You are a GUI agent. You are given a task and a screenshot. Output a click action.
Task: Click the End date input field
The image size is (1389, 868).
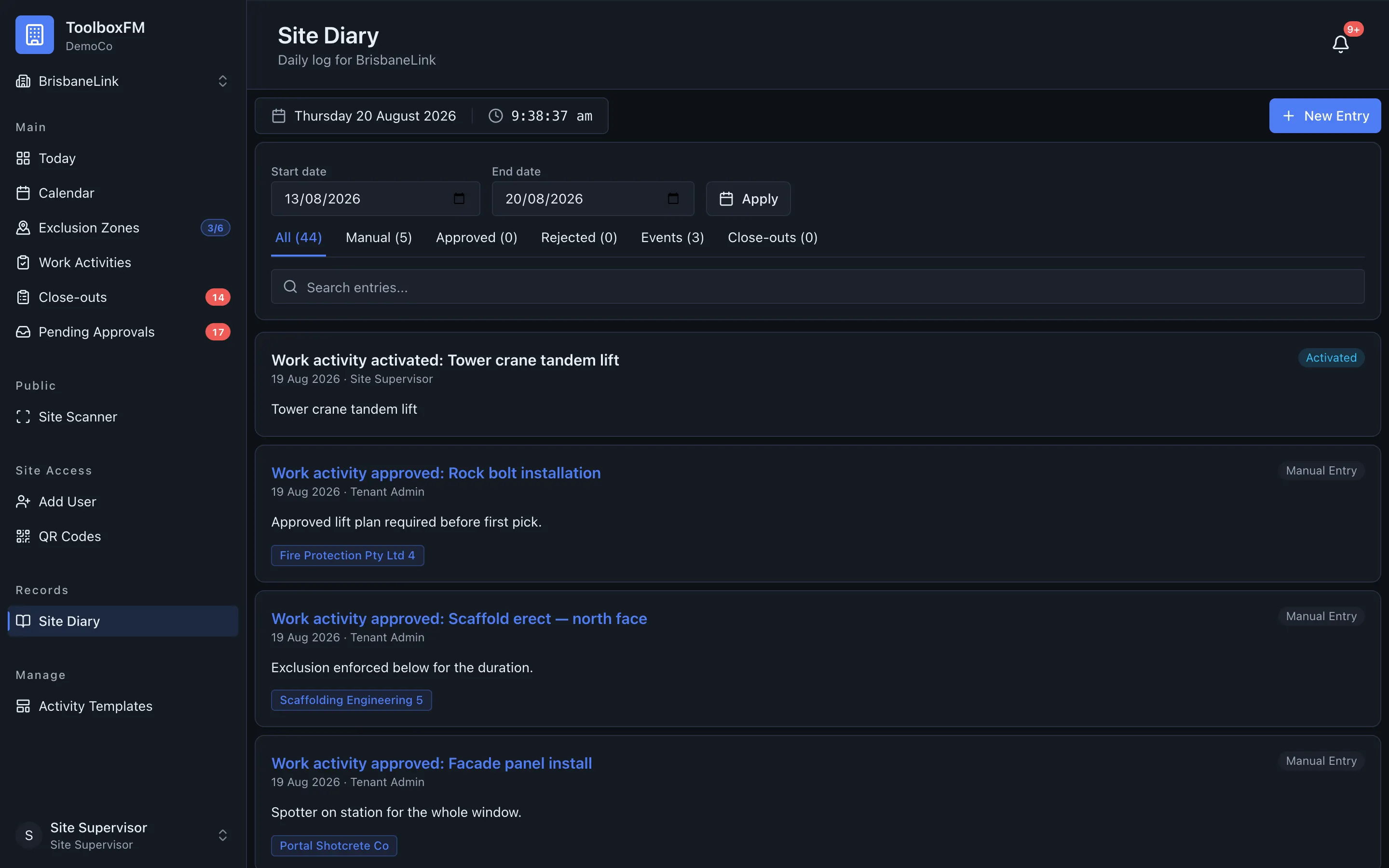592,199
